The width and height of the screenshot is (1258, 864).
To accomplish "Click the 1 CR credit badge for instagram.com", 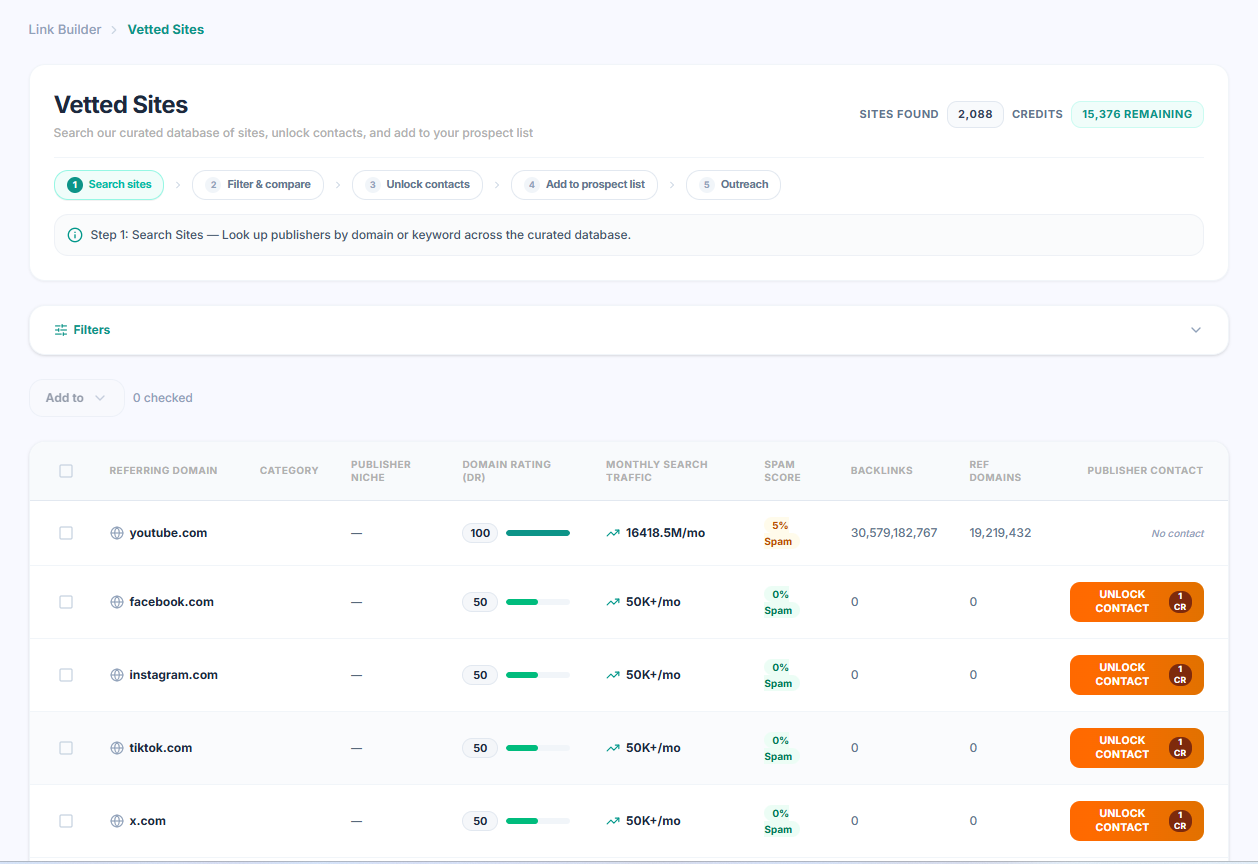I will tap(1180, 675).
